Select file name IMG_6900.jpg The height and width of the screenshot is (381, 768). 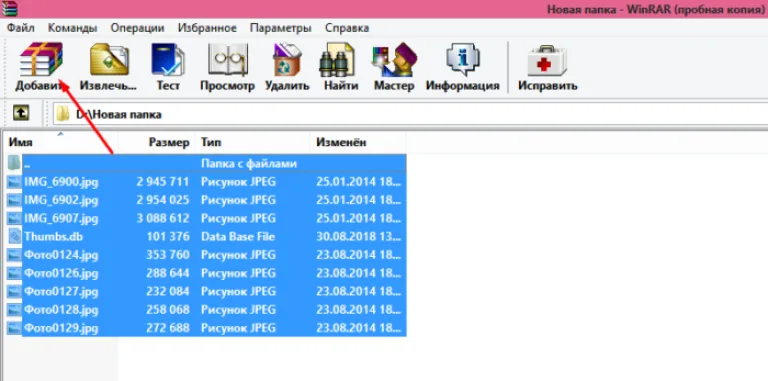point(61,182)
